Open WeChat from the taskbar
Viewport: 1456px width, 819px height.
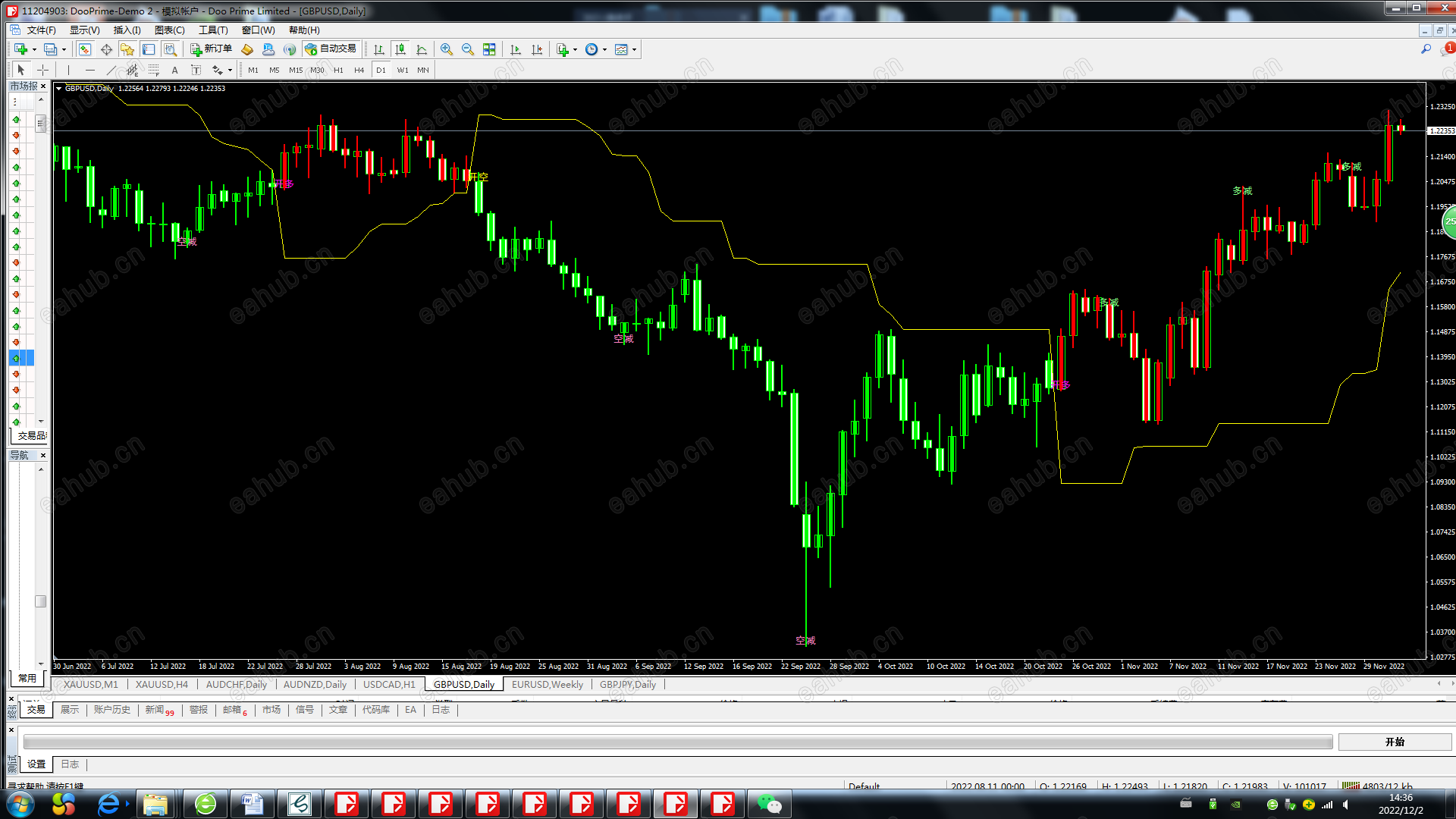coord(769,804)
